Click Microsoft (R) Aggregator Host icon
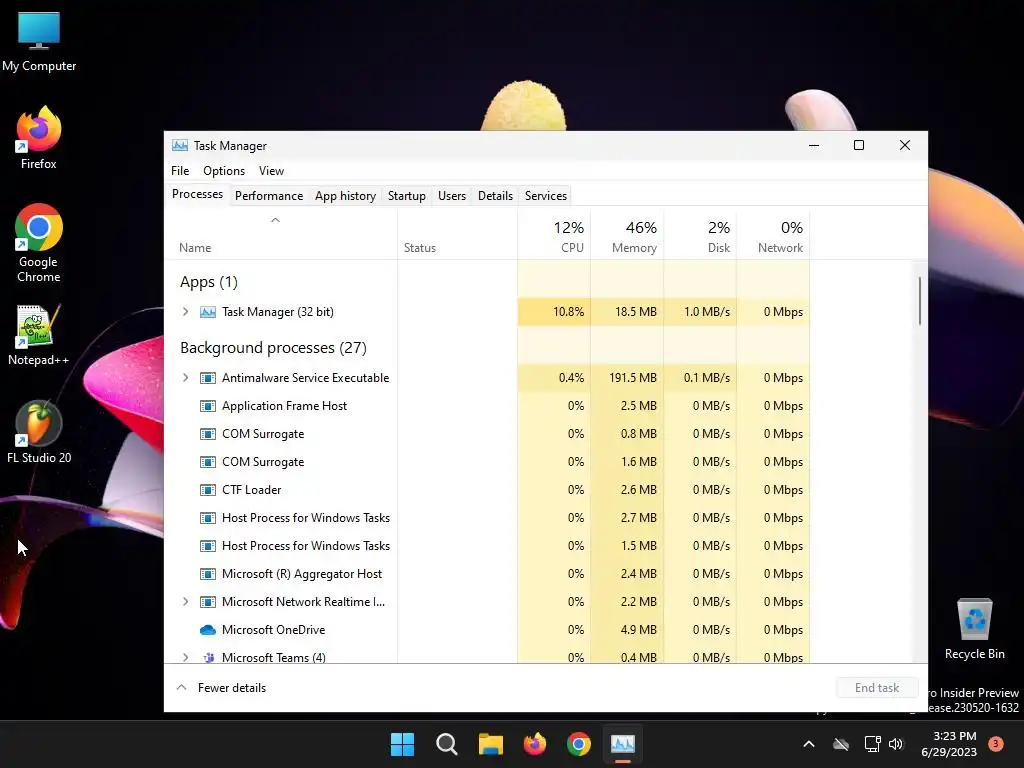Viewport: 1024px width, 768px height. click(x=208, y=574)
